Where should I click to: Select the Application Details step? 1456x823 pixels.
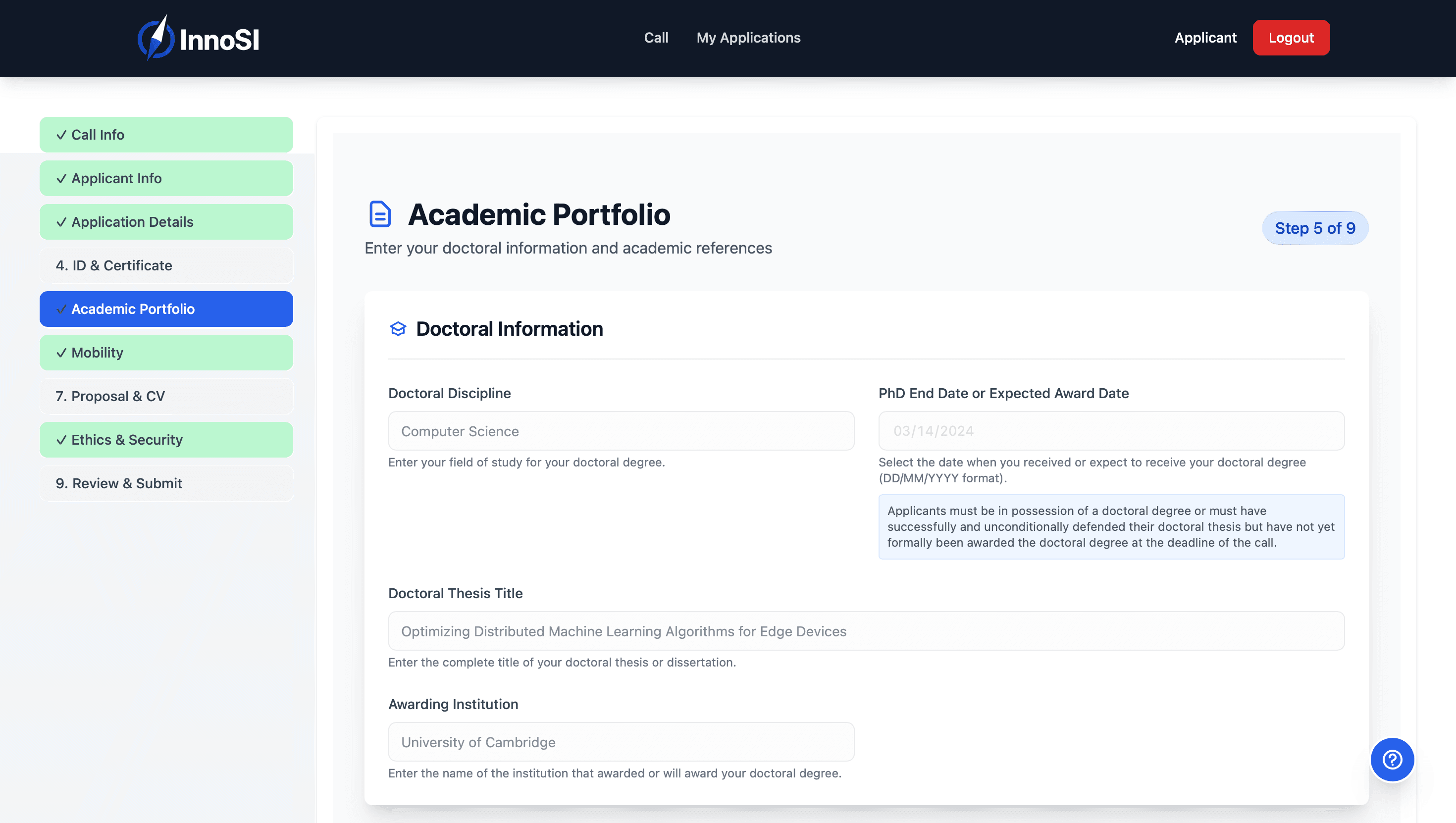(166, 221)
